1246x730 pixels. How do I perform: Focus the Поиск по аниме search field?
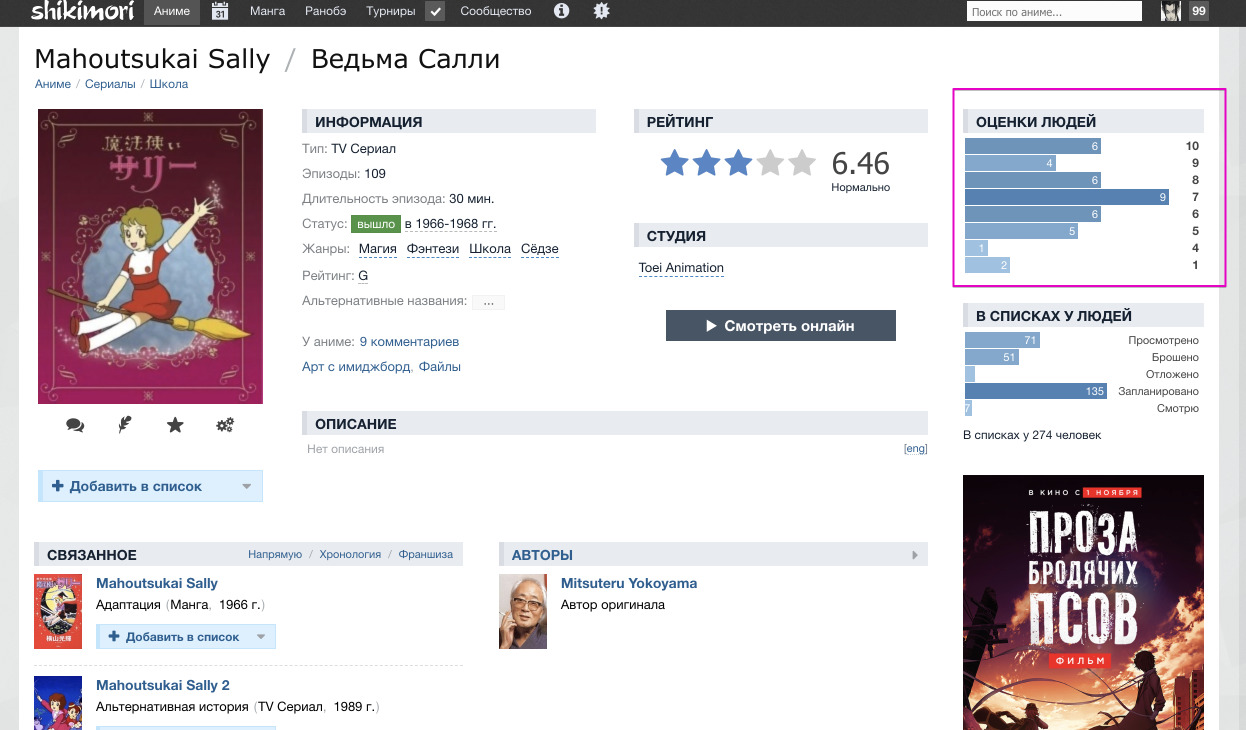pyautogui.click(x=1053, y=12)
